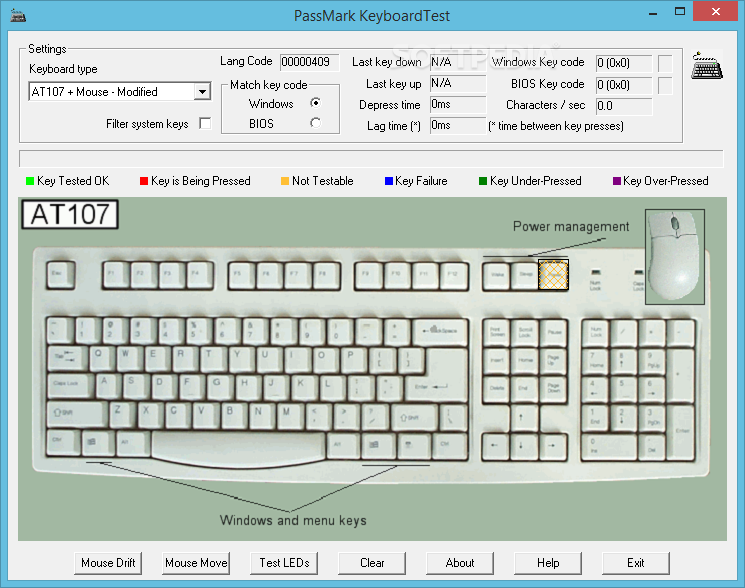Click the box next to BIOS Key code

click(665, 85)
